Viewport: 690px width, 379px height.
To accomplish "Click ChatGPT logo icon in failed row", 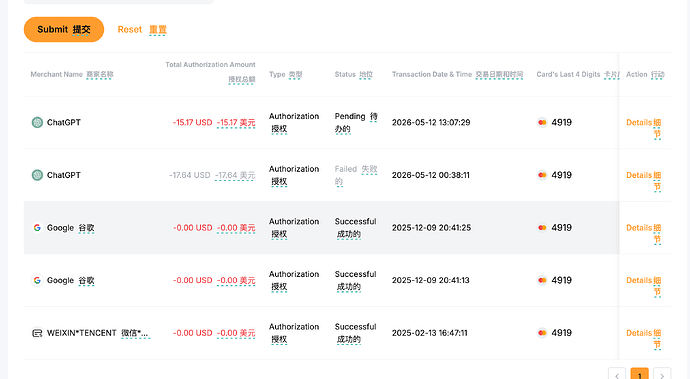I will [x=37, y=175].
